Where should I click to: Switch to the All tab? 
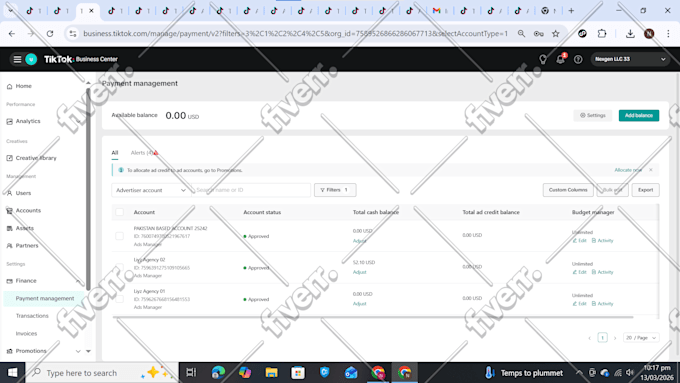click(114, 153)
